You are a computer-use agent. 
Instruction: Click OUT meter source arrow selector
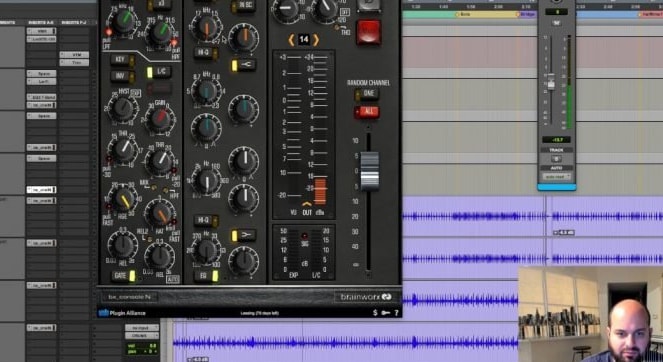click(307, 205)
